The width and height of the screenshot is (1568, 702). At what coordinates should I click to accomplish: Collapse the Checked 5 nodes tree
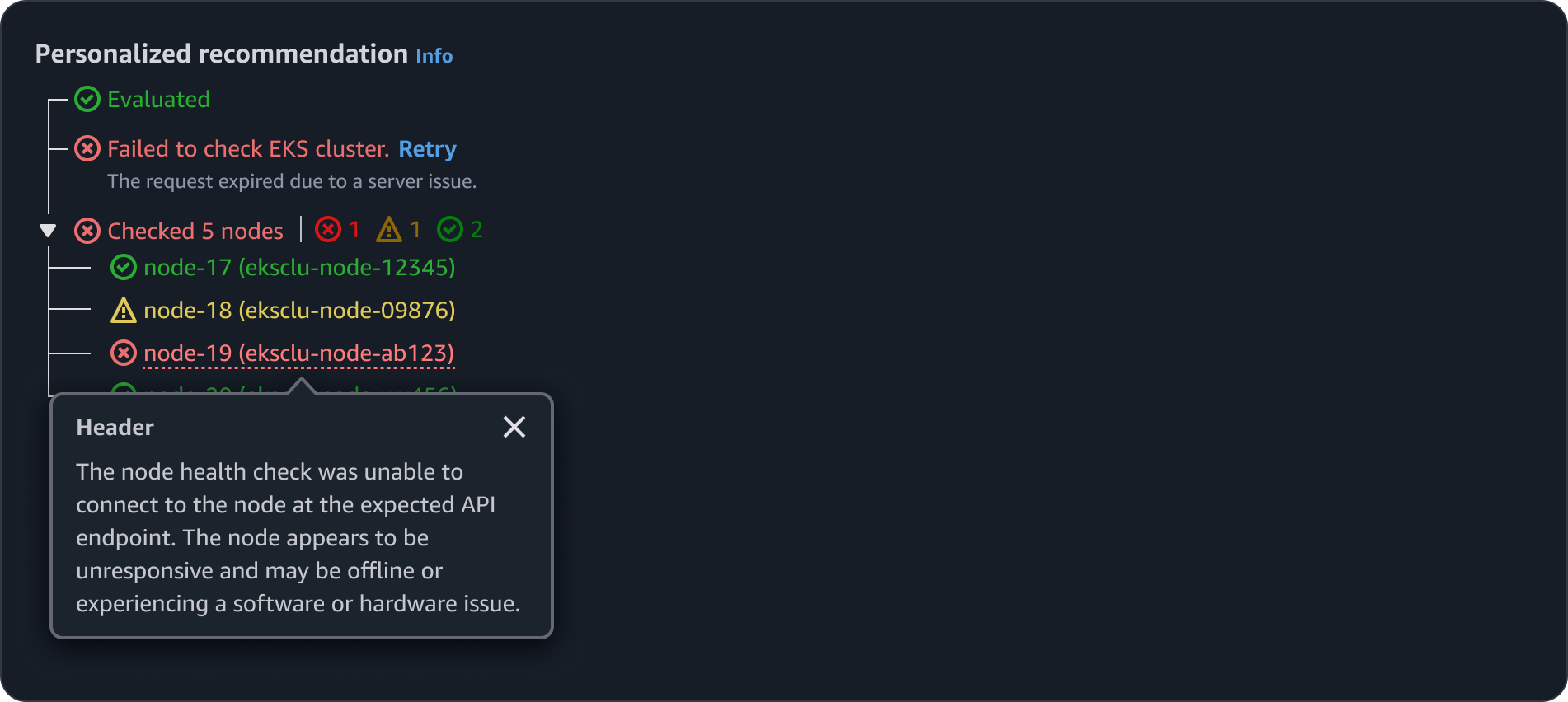48,231
